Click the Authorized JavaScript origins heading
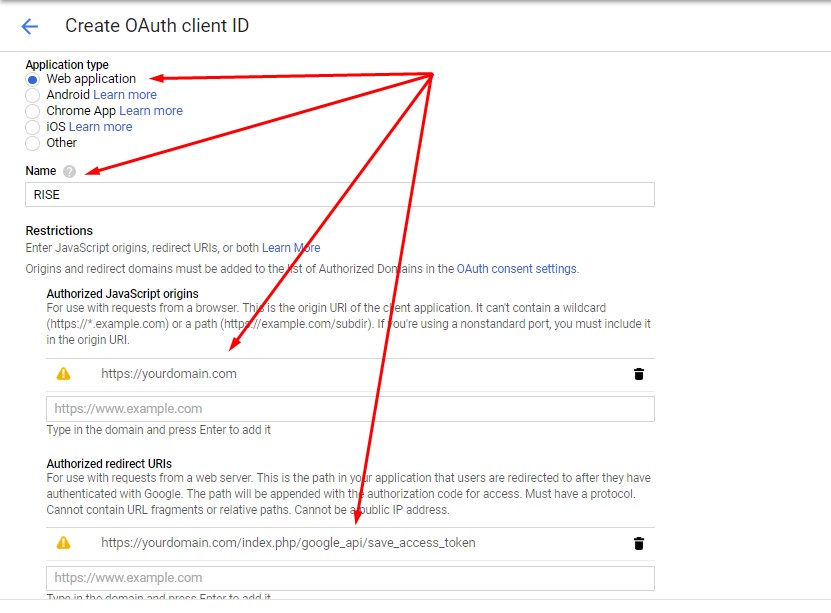This screenshot has height=613, width=831. click(122, 294)
